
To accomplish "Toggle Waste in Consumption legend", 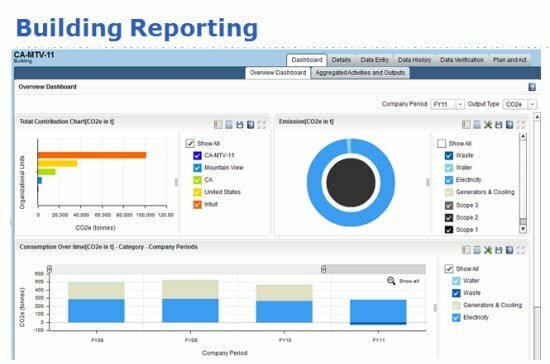I will pos(456,293).
